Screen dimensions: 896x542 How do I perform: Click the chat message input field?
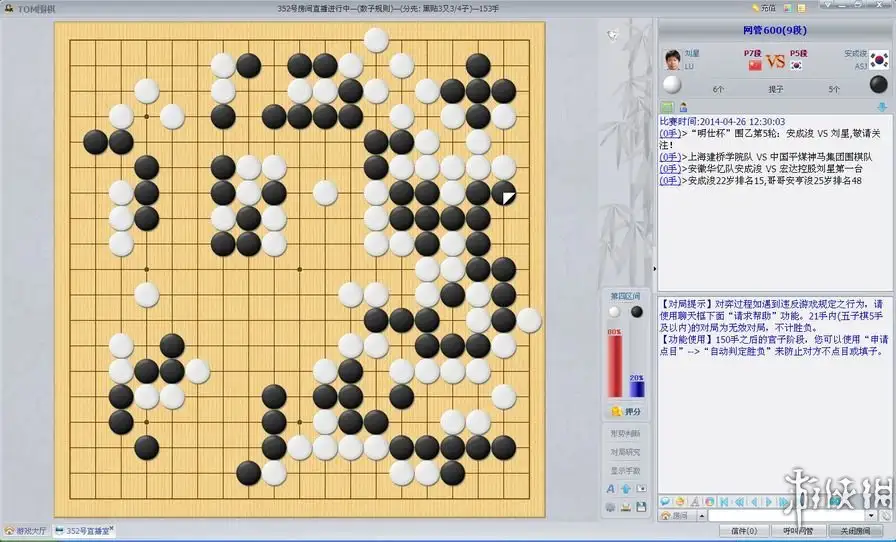(x=786, y=516)
